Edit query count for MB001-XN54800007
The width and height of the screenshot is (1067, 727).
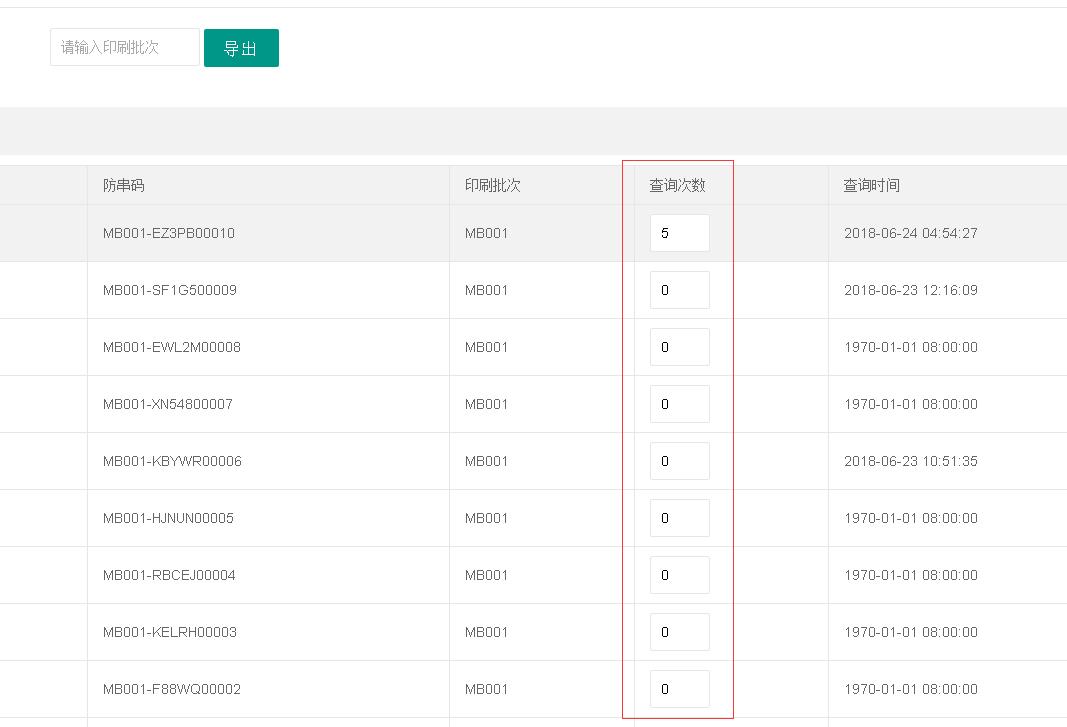point(680,404)
